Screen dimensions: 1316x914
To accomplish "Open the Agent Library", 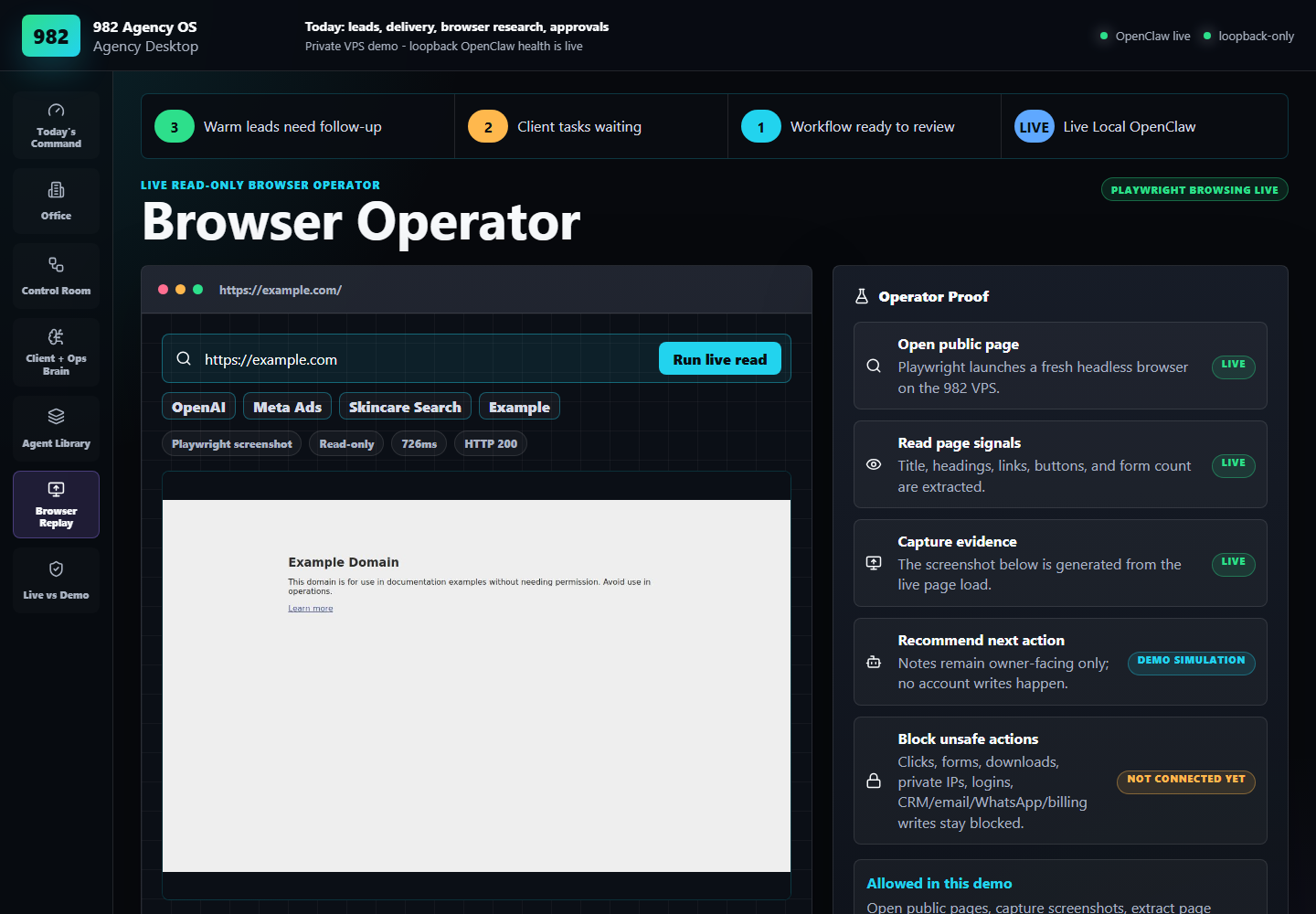I will point(56,428).
